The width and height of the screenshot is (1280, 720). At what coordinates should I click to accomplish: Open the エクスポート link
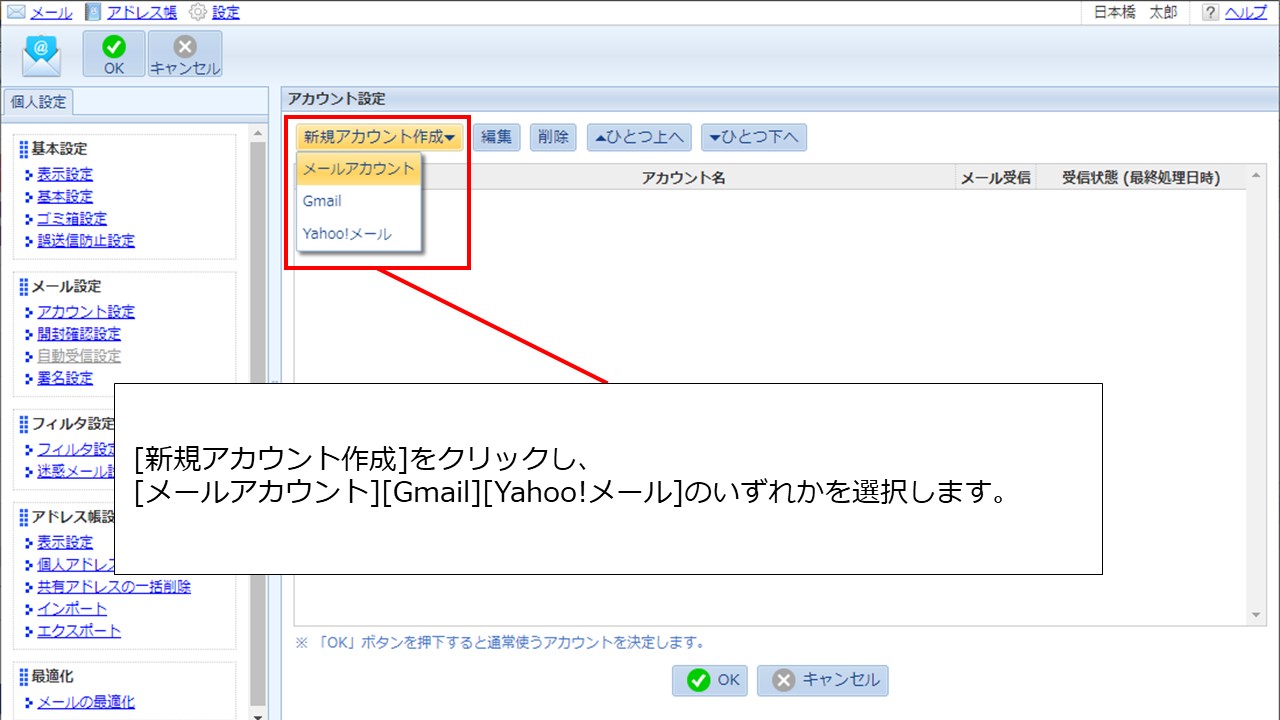[x=79, y=630]
